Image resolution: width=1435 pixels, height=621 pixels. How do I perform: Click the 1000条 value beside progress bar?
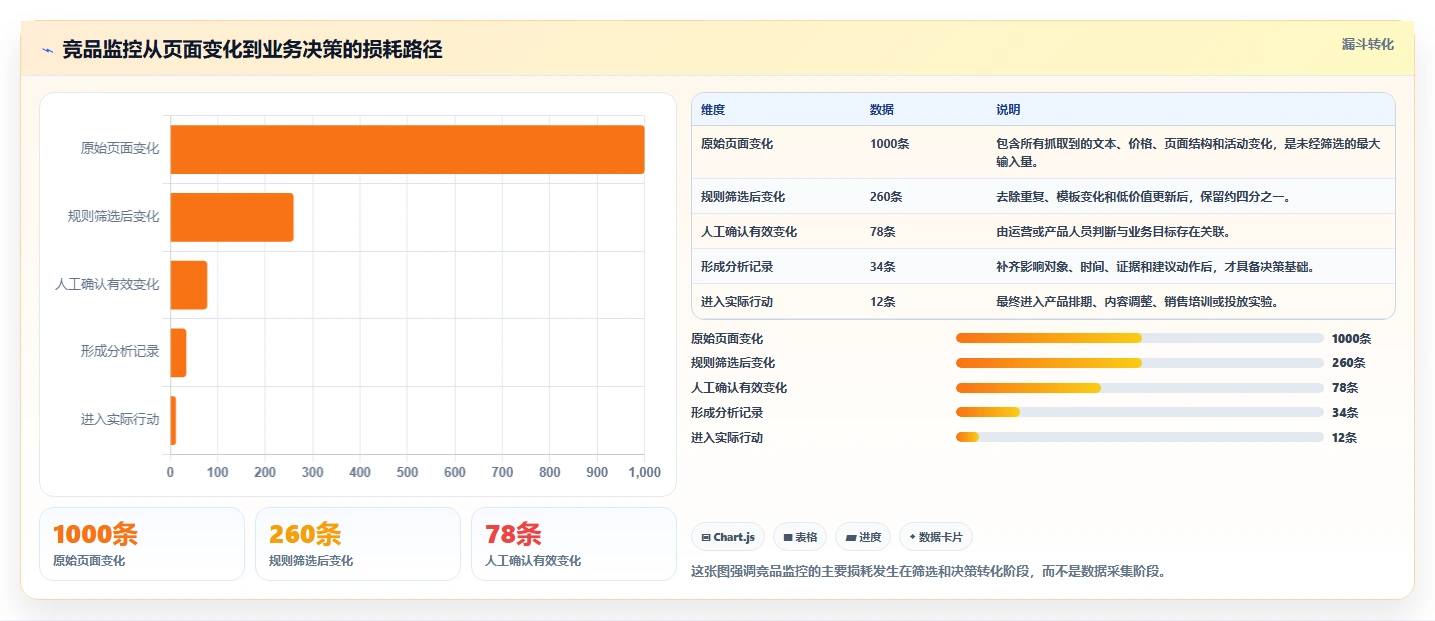(1351, 339)
